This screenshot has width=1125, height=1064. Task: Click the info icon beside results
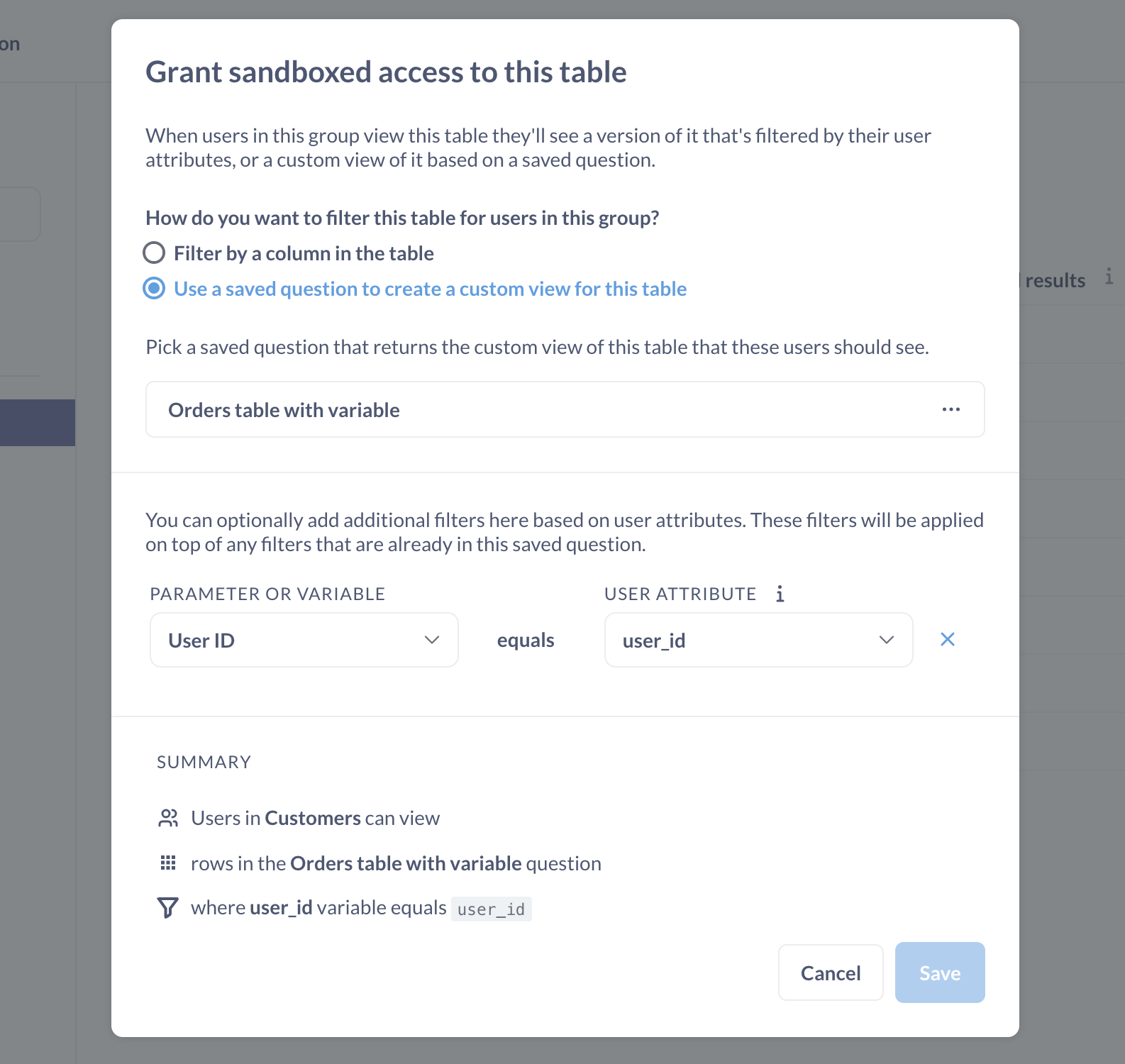point(1109,277)
